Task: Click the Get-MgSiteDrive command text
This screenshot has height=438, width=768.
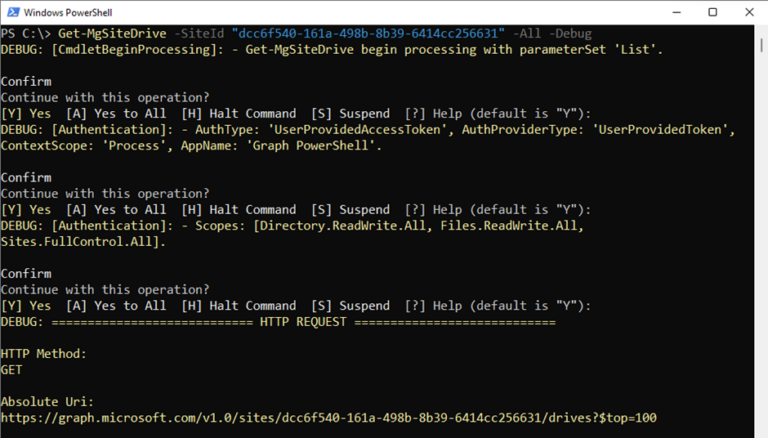Action: (x=109, y=33)
